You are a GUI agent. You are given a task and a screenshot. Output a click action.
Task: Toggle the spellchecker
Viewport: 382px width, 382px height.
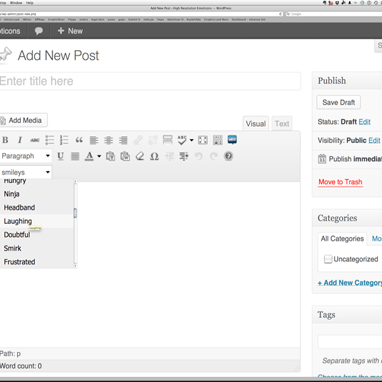pyautogui.click(x=182, y=140)
